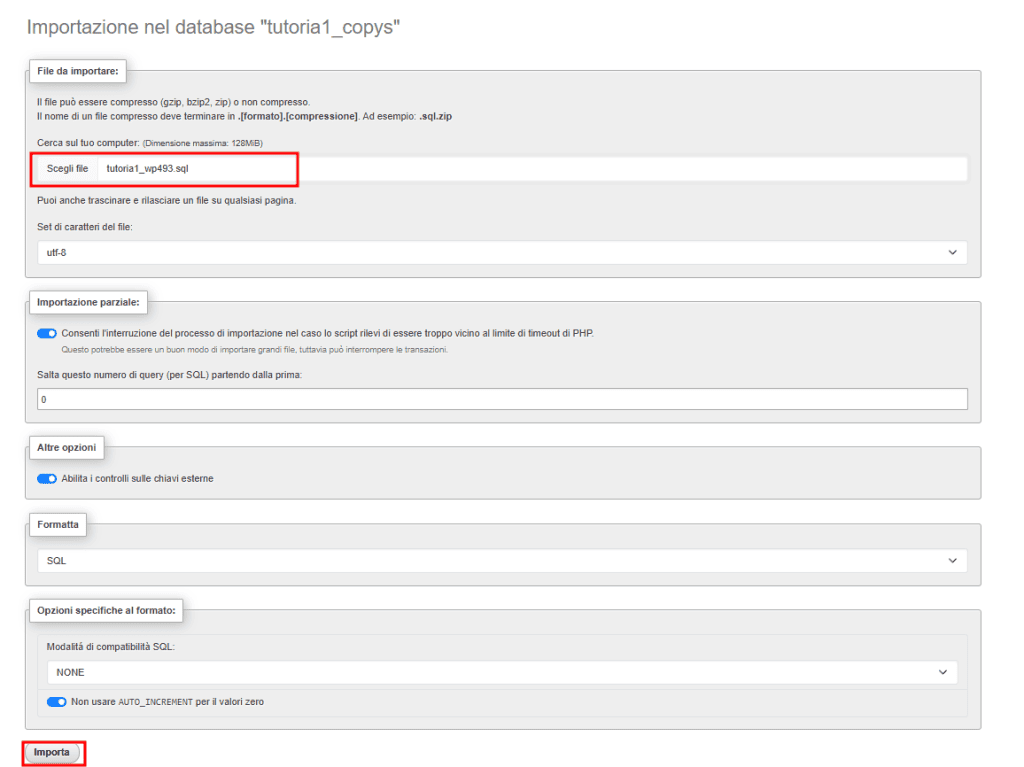Expand the format selector chevron
Image resolution: width=1024 pixels, height=767 pixels.
click(x=953, y=560)
